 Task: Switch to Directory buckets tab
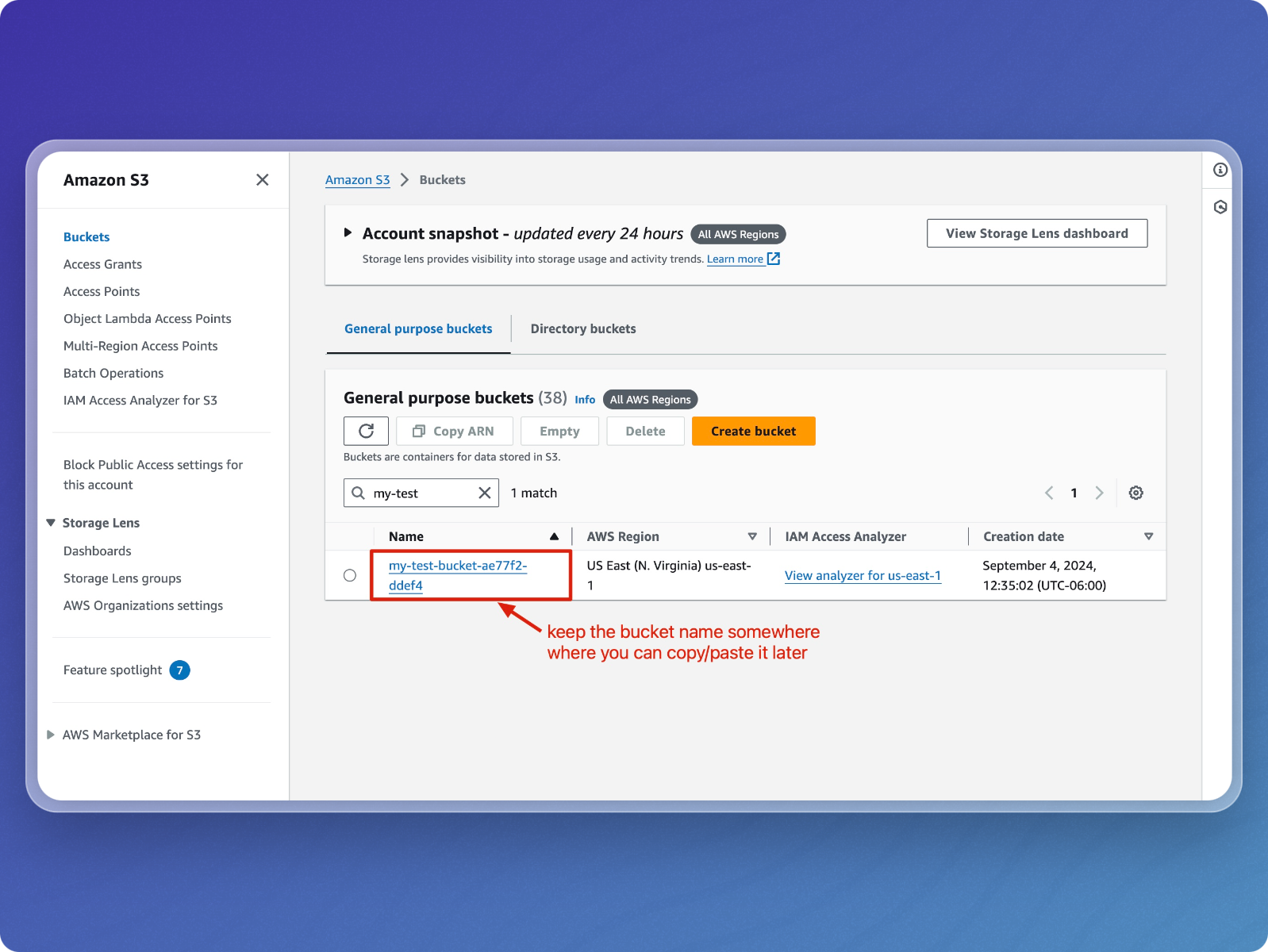tap(583, 328)
